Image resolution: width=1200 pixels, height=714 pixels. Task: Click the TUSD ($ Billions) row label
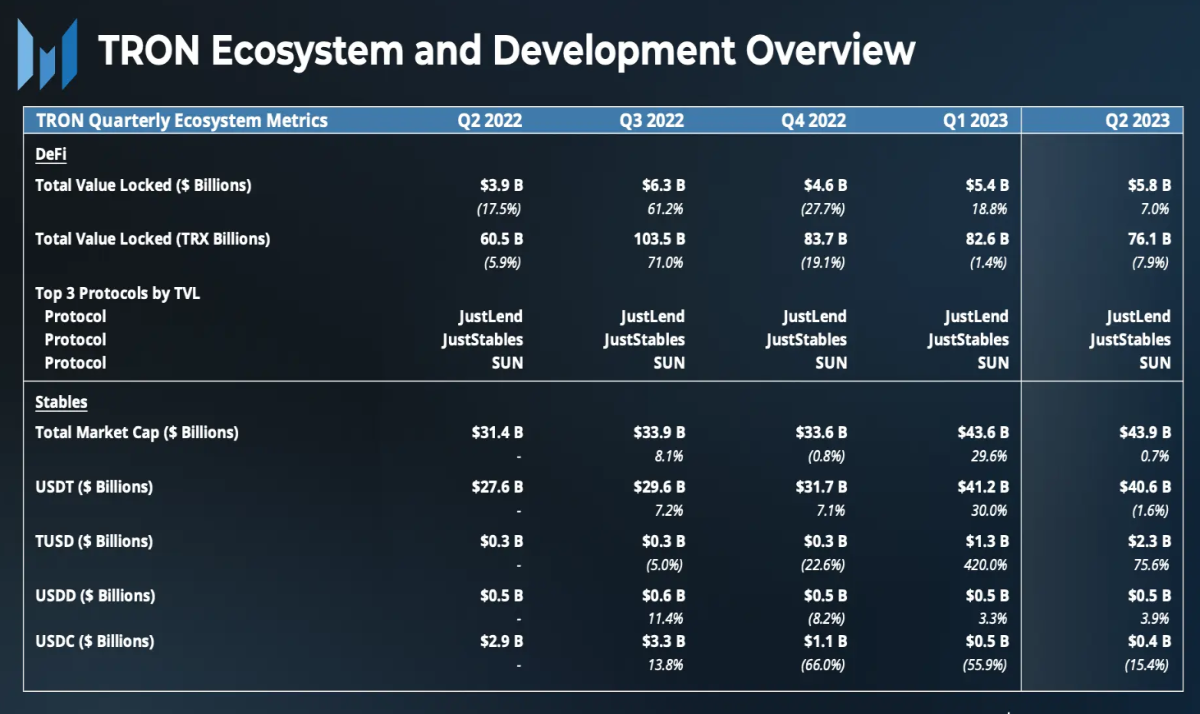tap(94, 541)
